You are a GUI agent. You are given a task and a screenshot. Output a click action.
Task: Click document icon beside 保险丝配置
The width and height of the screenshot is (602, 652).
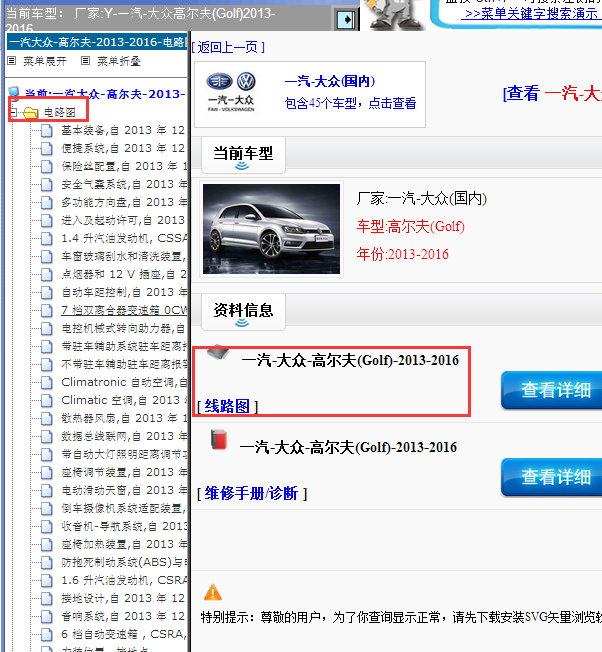pyautogui.click(x=47, y=167)
